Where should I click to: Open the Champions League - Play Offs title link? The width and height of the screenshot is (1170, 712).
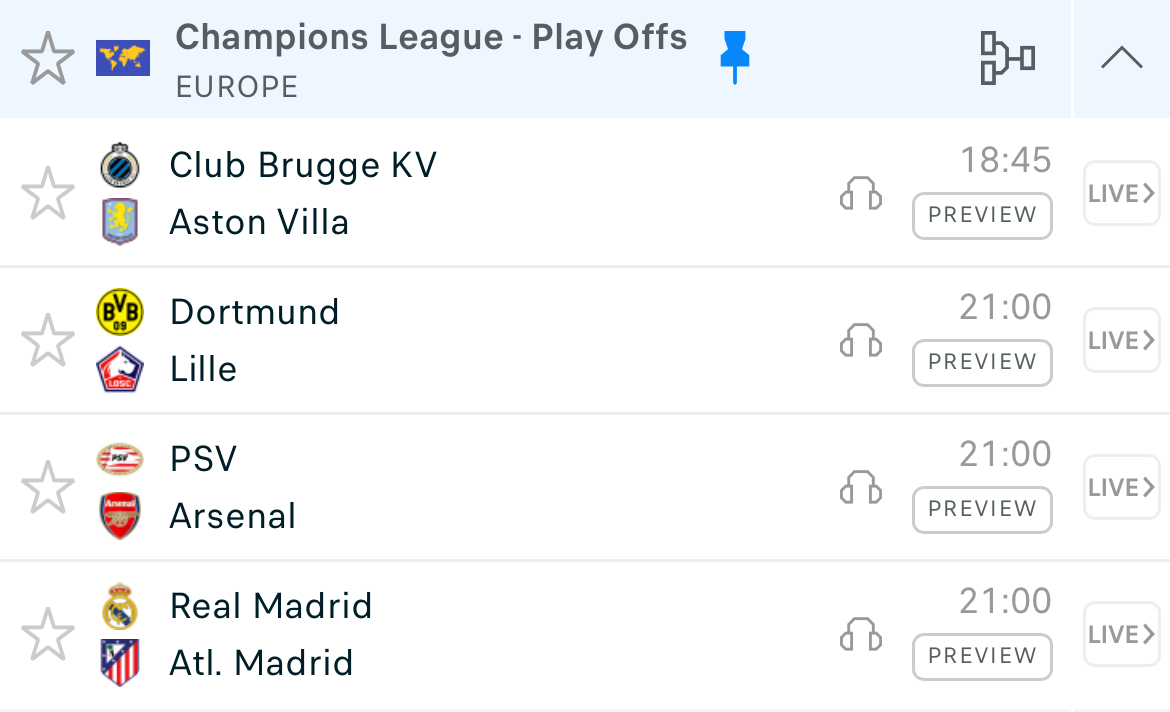431,38
